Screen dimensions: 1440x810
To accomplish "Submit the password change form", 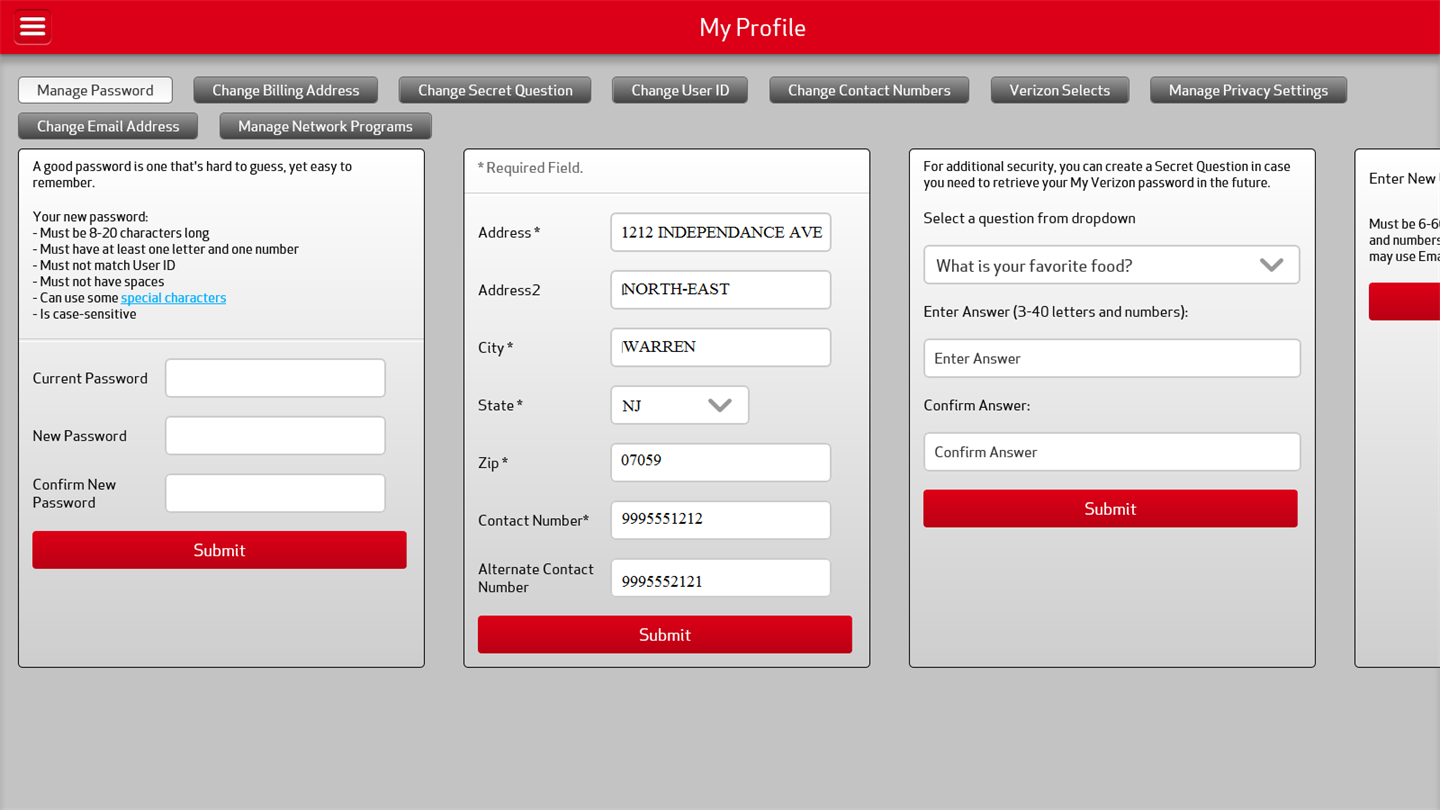I will click(x=219, y=550).
